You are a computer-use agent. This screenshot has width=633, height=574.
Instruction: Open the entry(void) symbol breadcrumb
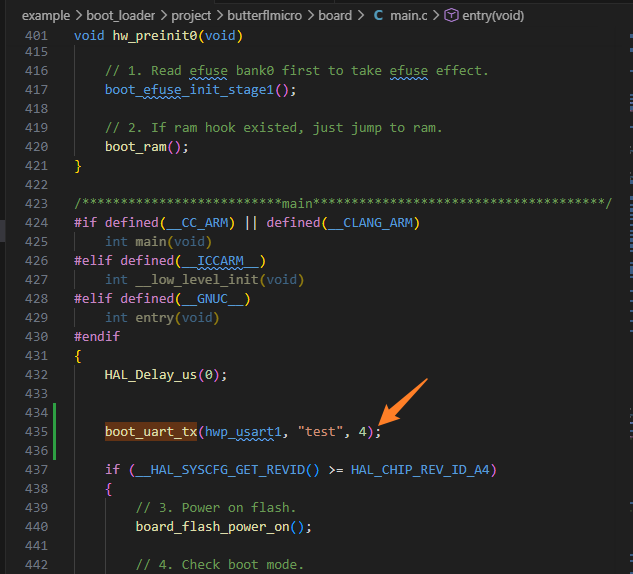pos(492,16)
